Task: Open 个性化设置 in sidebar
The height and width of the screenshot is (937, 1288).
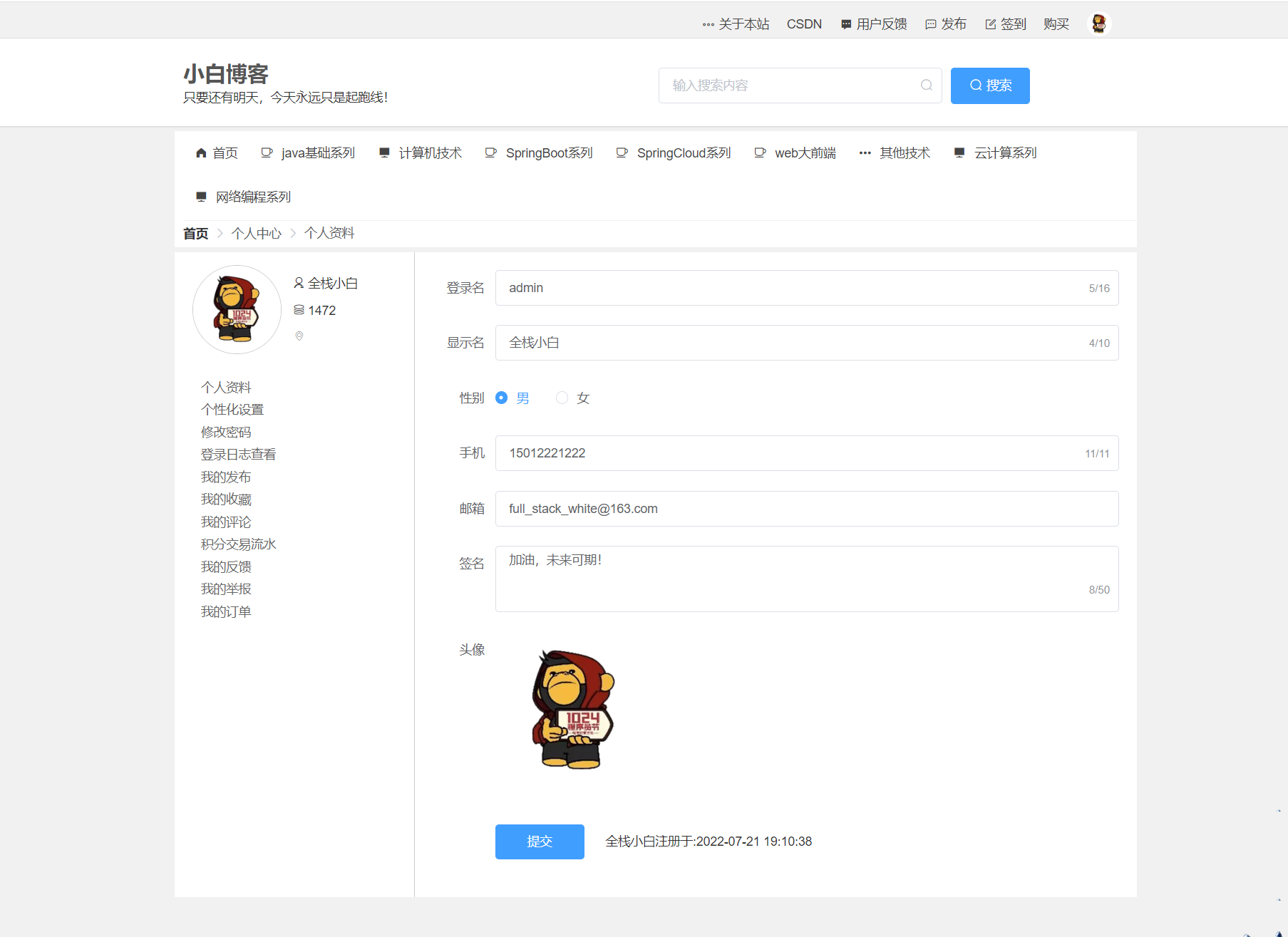Action: click(x=232, y=410)
